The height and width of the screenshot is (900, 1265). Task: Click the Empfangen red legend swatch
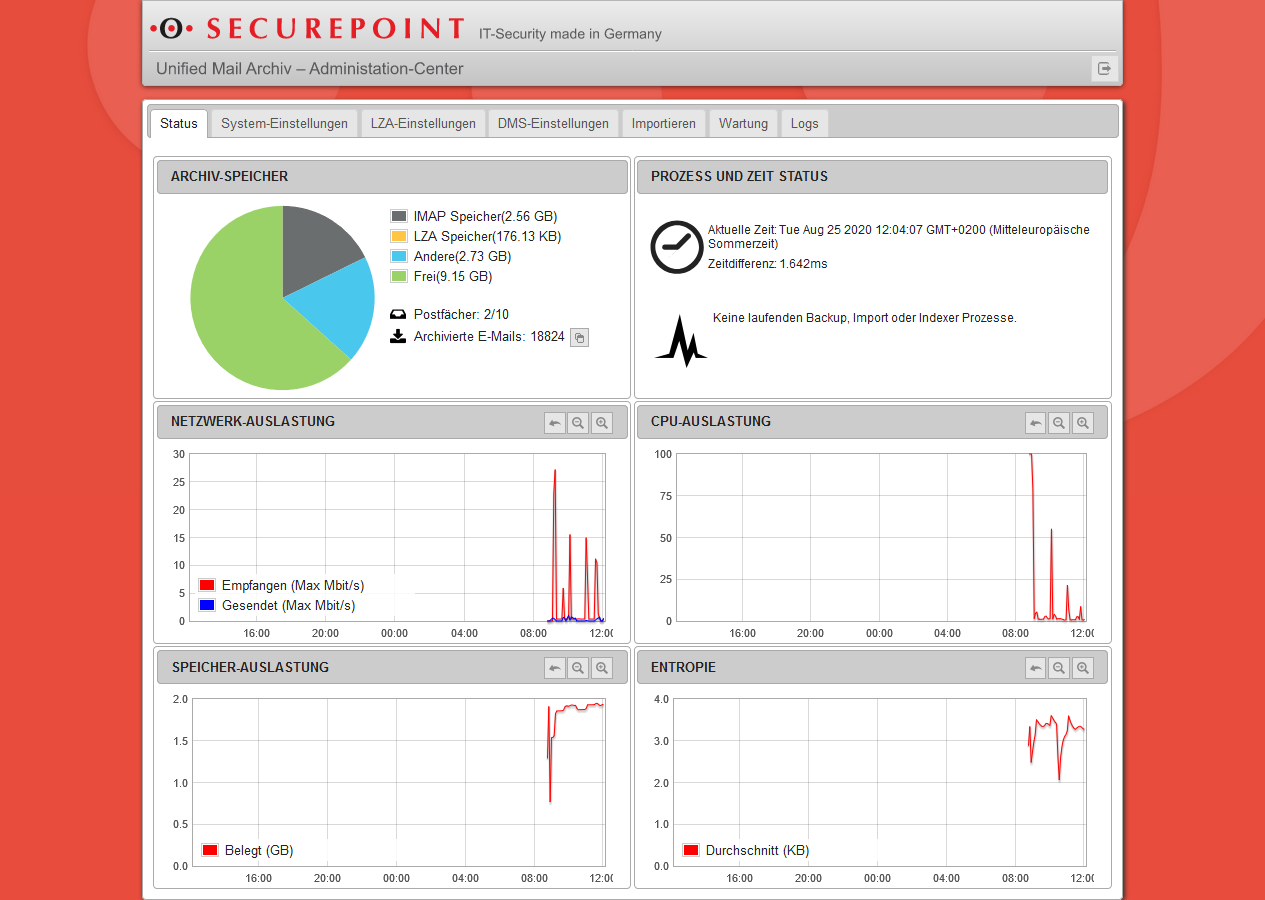coord(207,585)
